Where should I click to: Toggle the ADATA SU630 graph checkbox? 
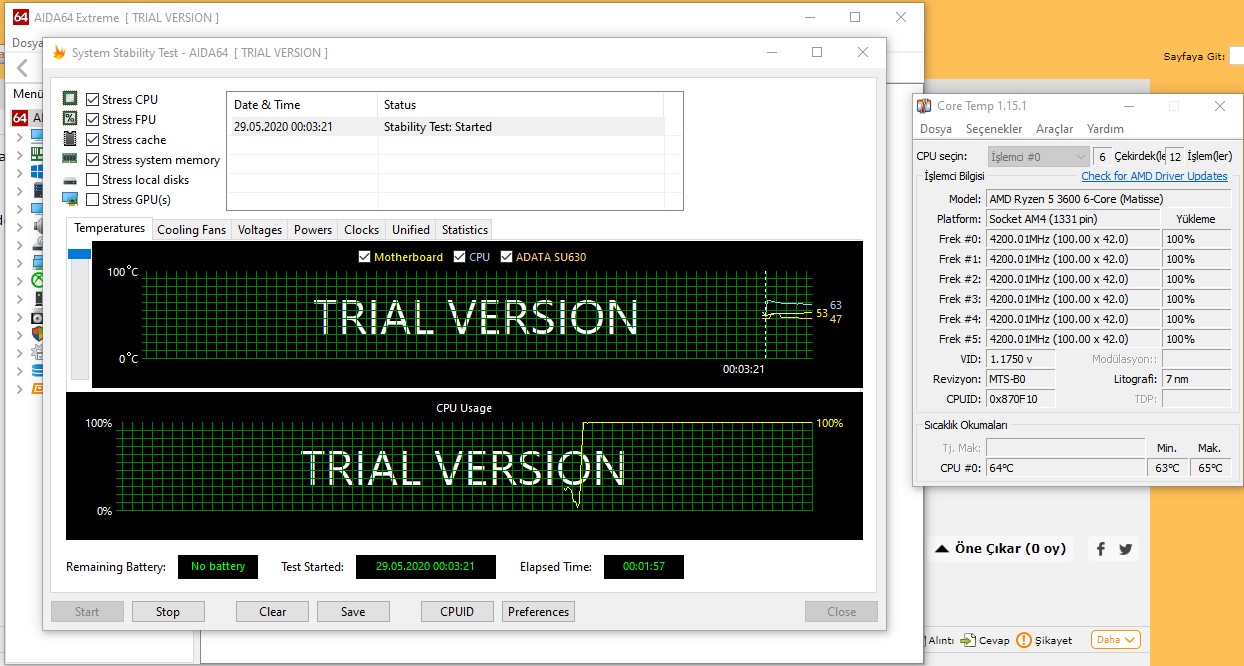[507, 257]
